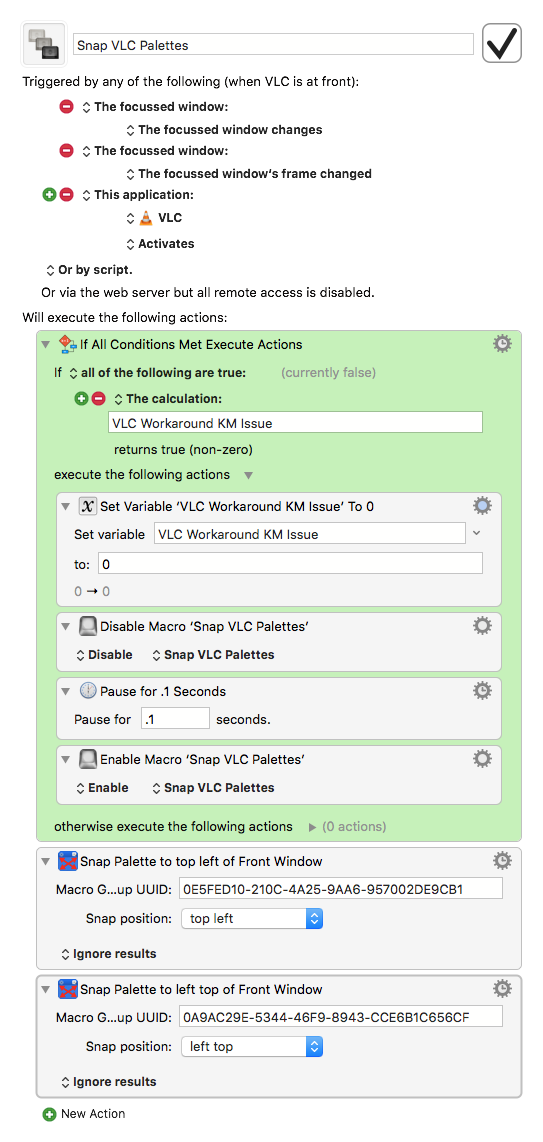Remove the focussed window changes trigger
Image resolution: width=543 pixels, height=1142 pixels.
point(66,107)
